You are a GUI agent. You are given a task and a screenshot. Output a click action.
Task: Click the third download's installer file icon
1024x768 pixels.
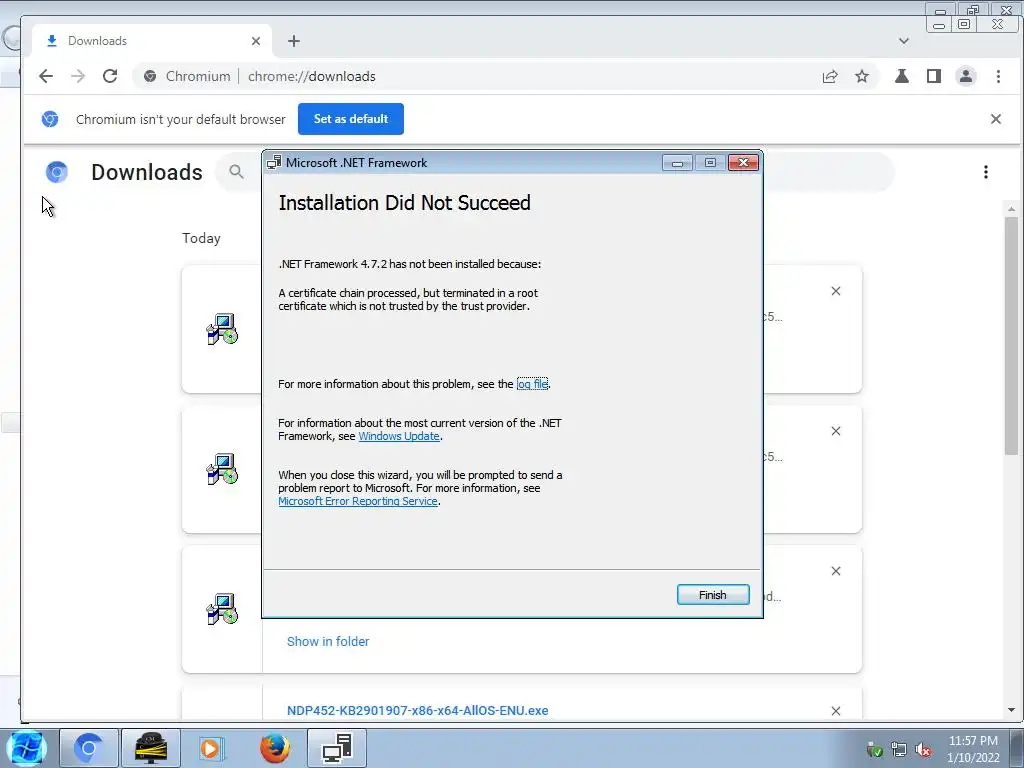(222, 609)
